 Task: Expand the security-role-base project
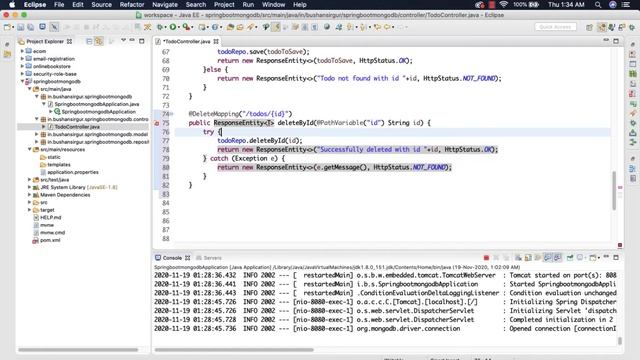[22, 74]
